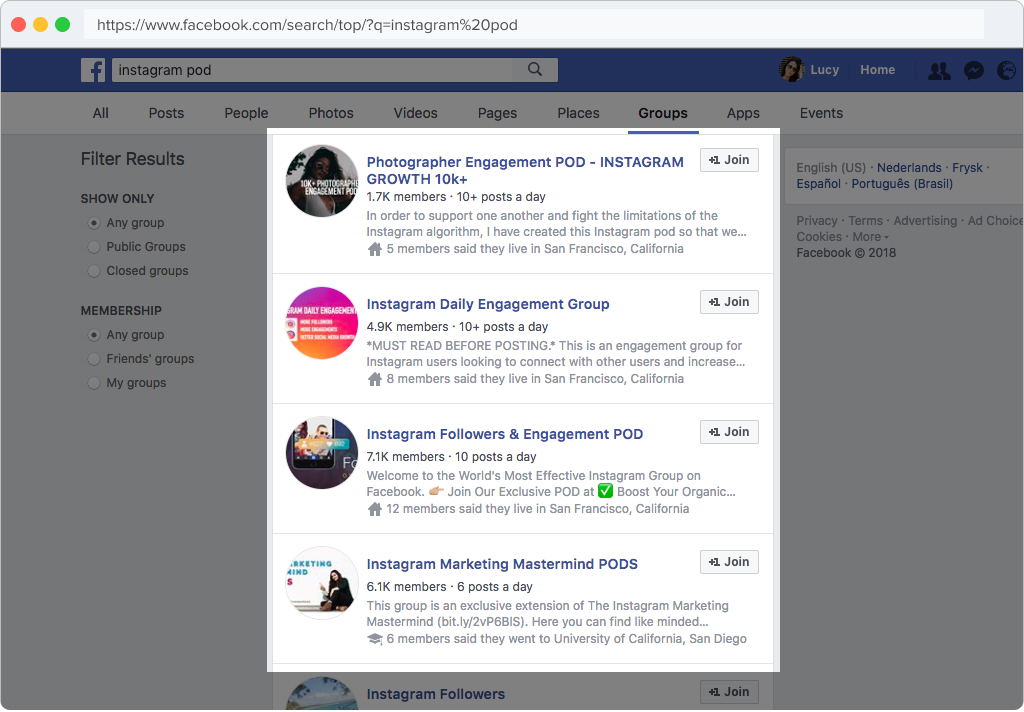Screen dimensions: 1024x712
Task: Join Instagram Daily Engagement Group
Action: 729,302
